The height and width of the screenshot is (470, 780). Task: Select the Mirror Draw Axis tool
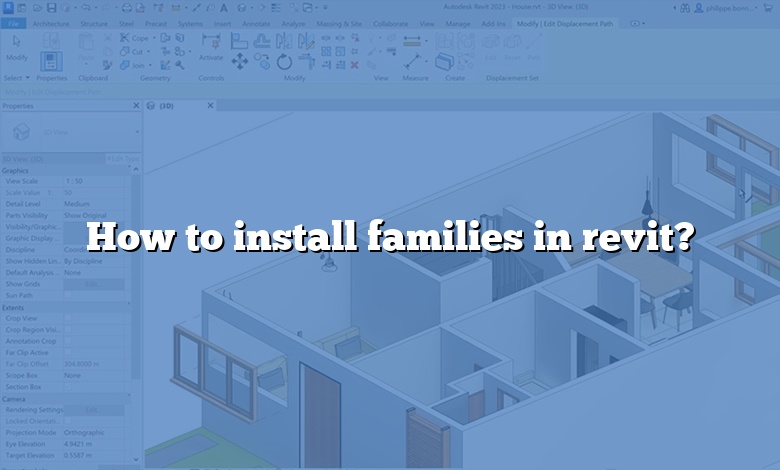[x=306, y=41]
